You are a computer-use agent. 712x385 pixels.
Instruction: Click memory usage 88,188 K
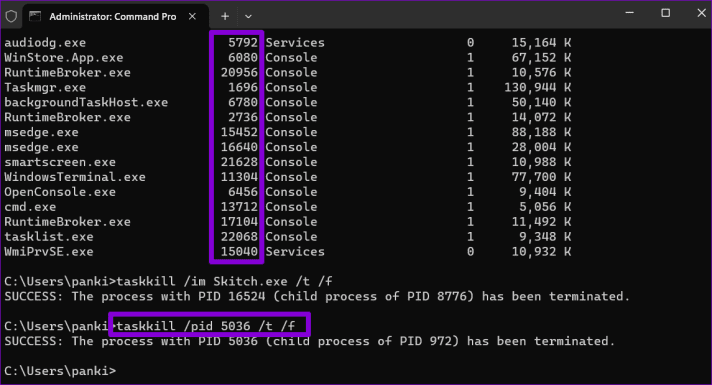click(x=541, y=133)
